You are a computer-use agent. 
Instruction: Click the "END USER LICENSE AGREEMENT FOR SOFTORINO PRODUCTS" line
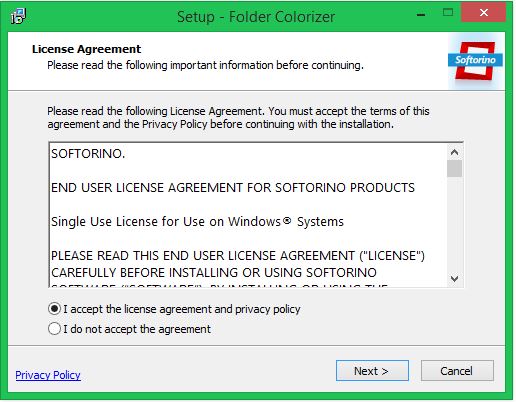pyautogui.click(x=233, y=188)
